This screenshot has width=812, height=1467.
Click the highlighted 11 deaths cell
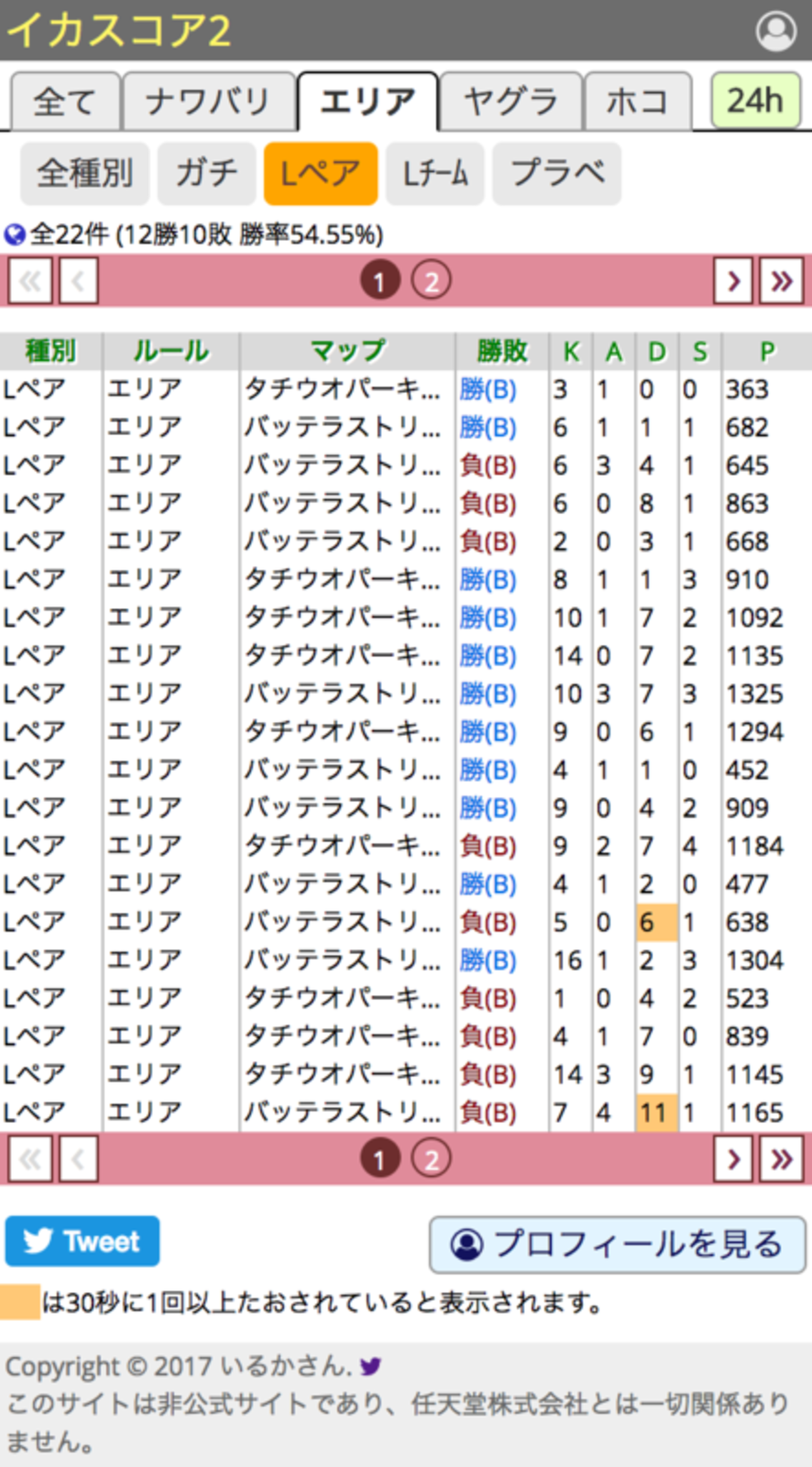pos(656,1113)
